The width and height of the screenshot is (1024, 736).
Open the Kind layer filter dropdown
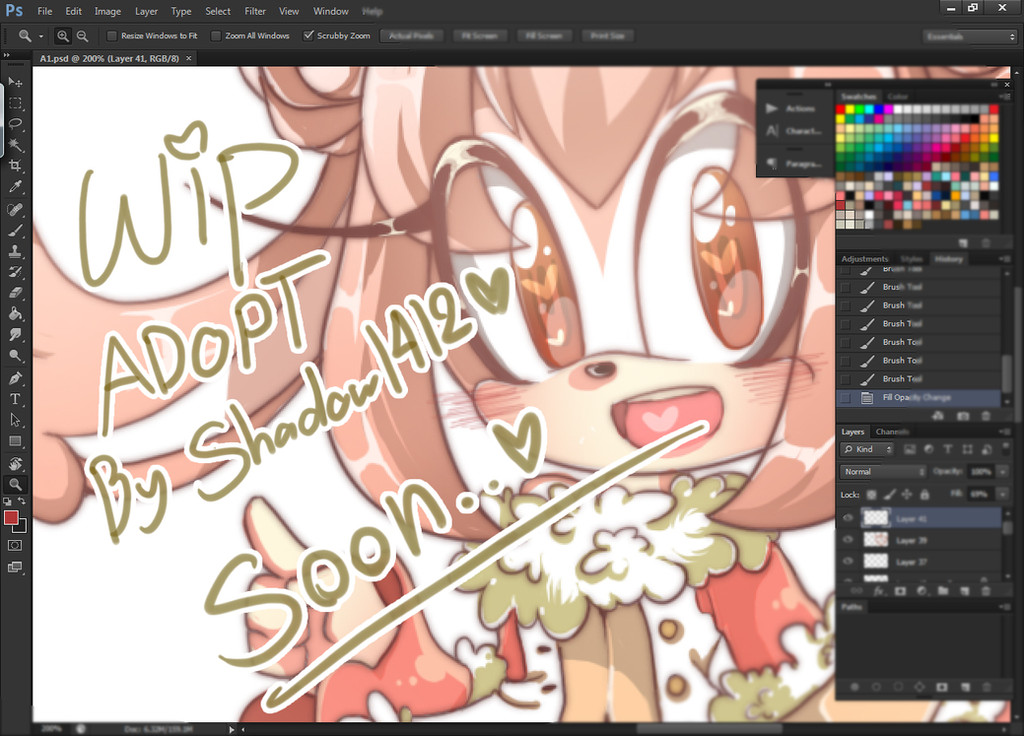coord(867,449)
